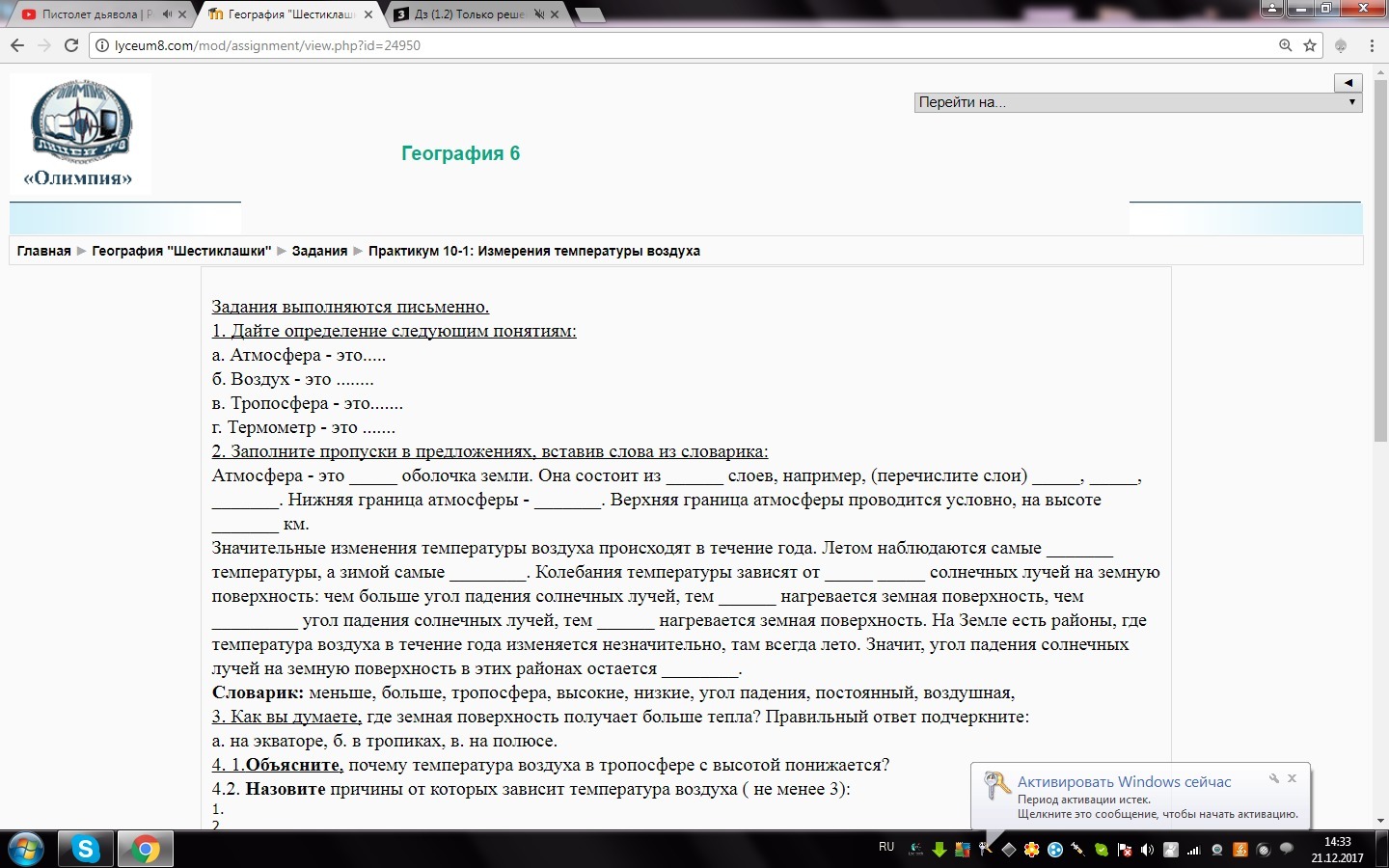
Task: Open the Chrome three-dot menu
Action: [x=1372, y=45]
